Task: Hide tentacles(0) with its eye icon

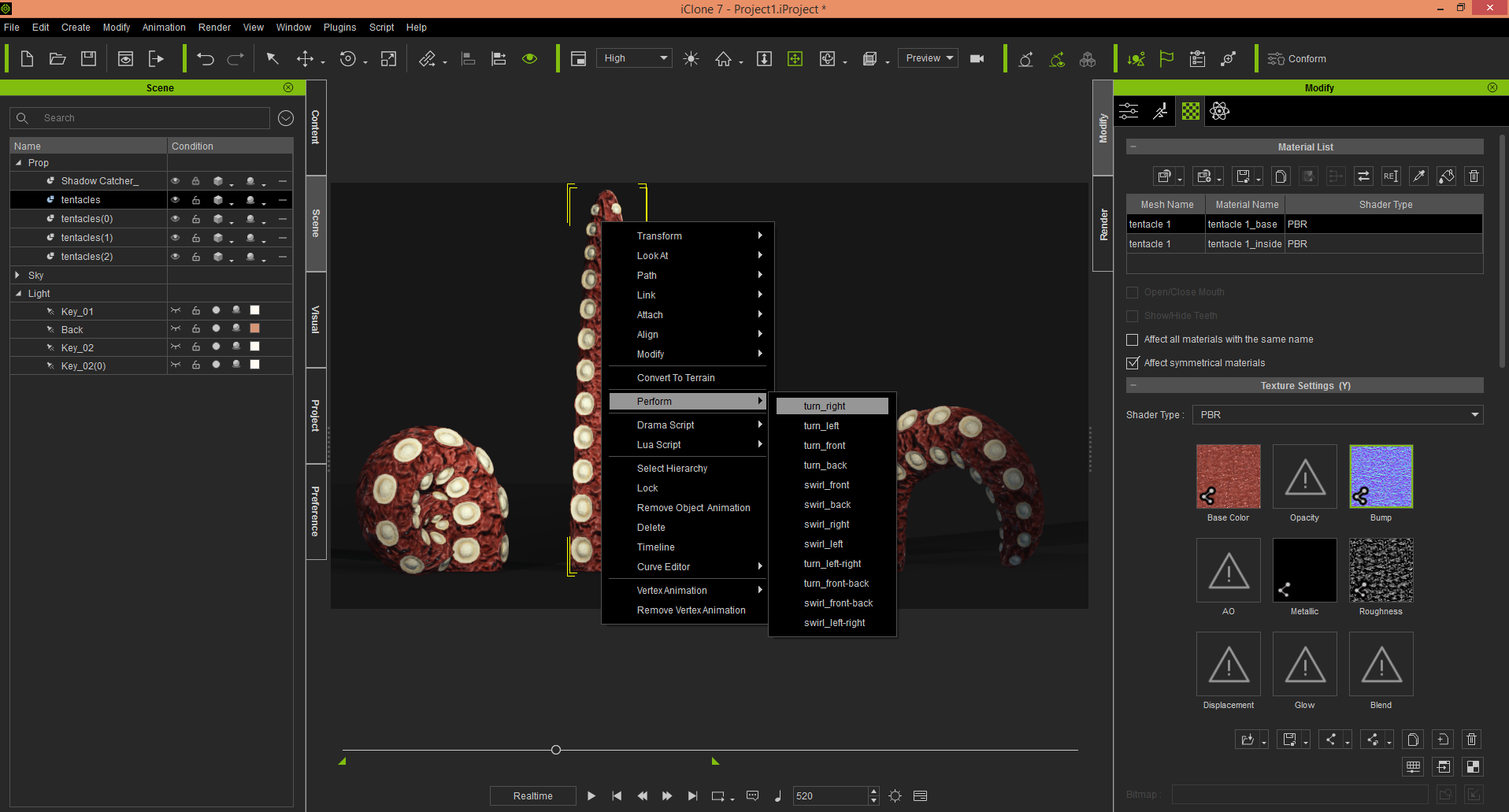Action: click(176, 219)
